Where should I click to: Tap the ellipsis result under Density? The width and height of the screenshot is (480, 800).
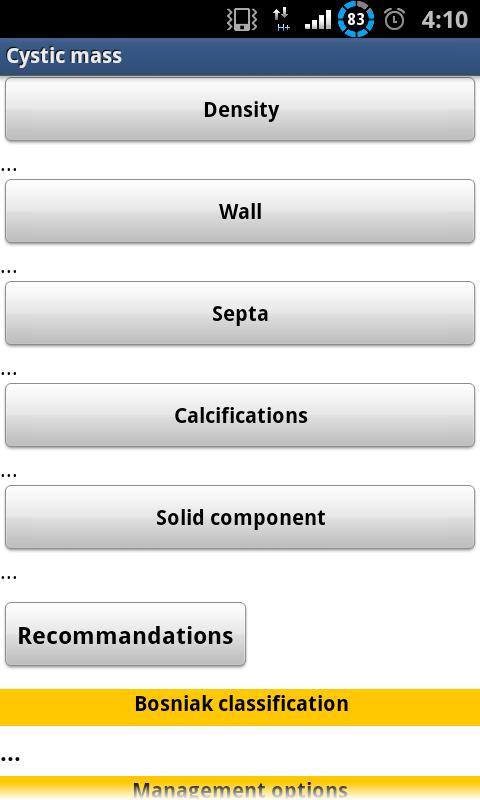[9, 169]
